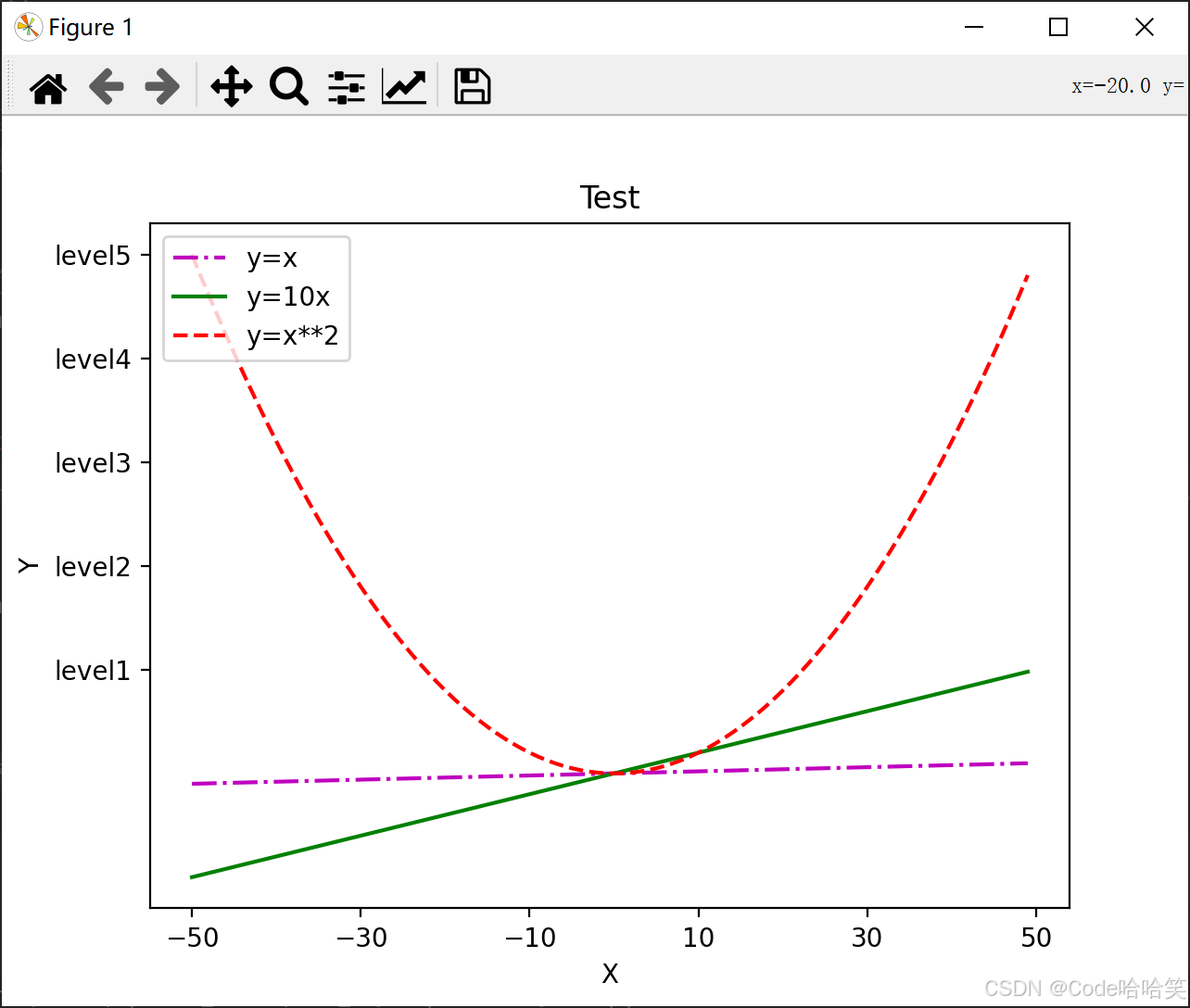1190x1008 pixels.
Task: Click y-axis tick label 'level2'
Action: point(93,567)
